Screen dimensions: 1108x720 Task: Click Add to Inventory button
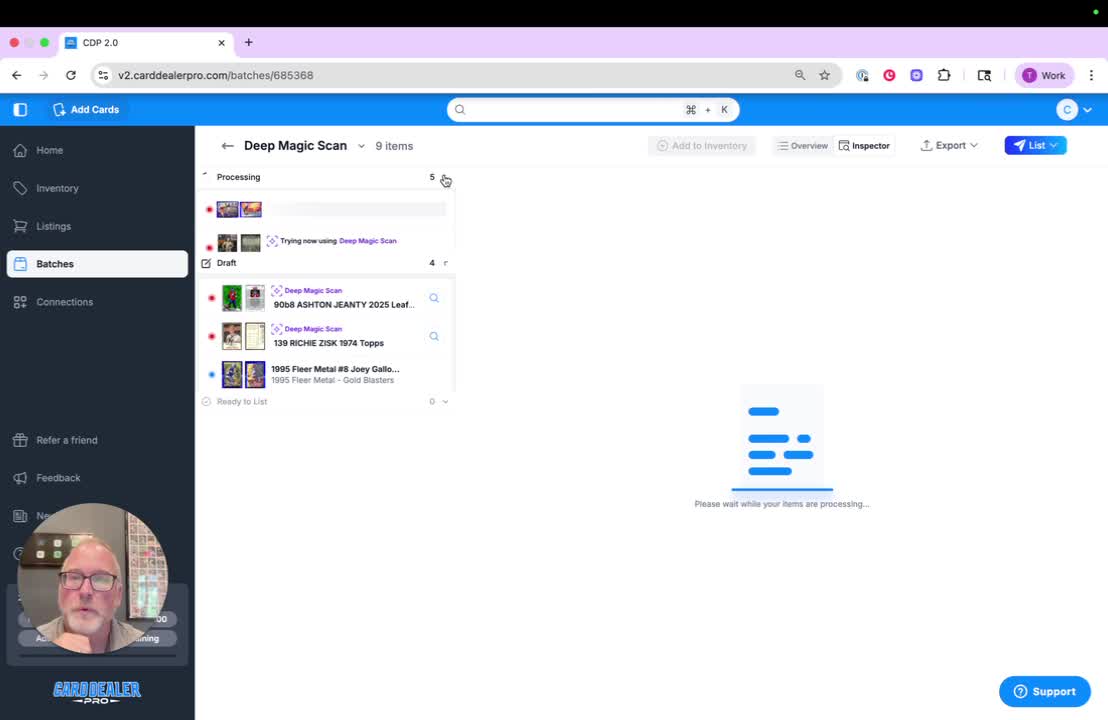pyautogui.click(x=702, y=146)
